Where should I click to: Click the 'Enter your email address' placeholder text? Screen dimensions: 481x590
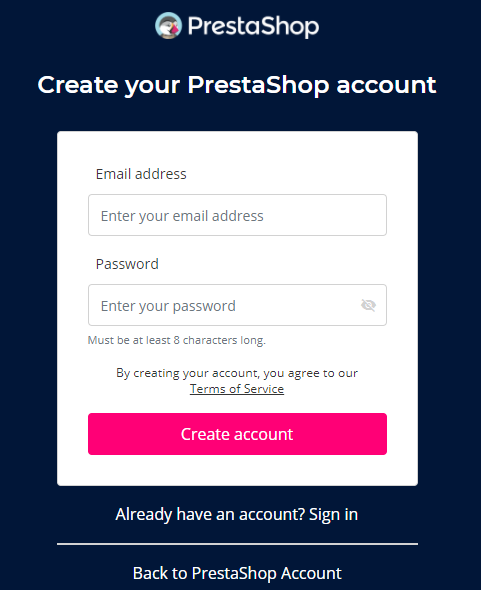tap(182, 216)
